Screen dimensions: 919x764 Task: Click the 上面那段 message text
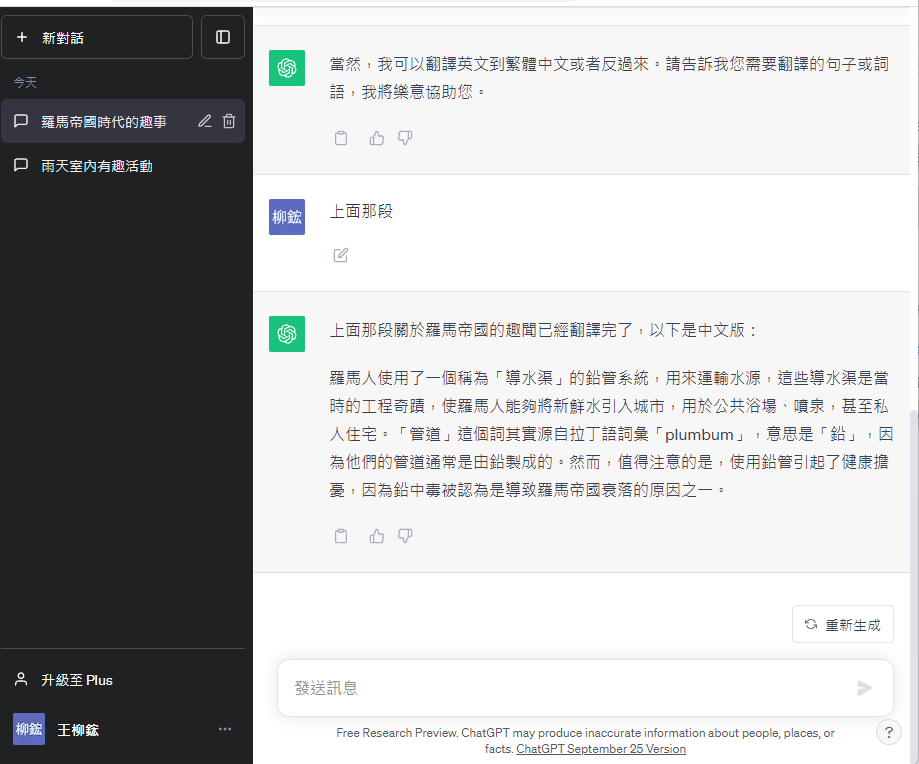click(x=361, y=211)
